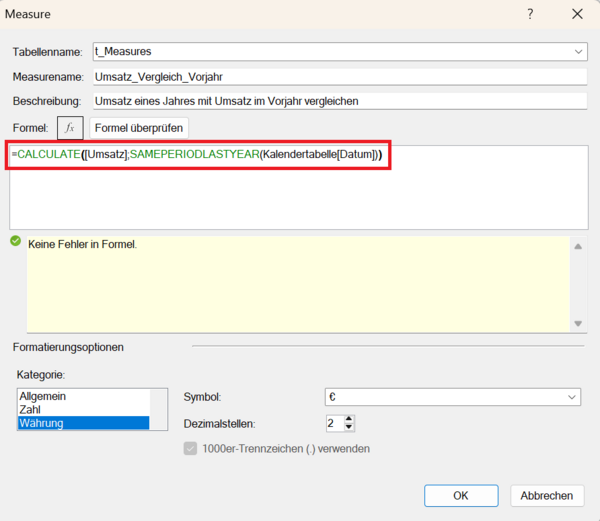Expand the Tabellenname dropdown

pyautogui.click(x=579, y=52)
